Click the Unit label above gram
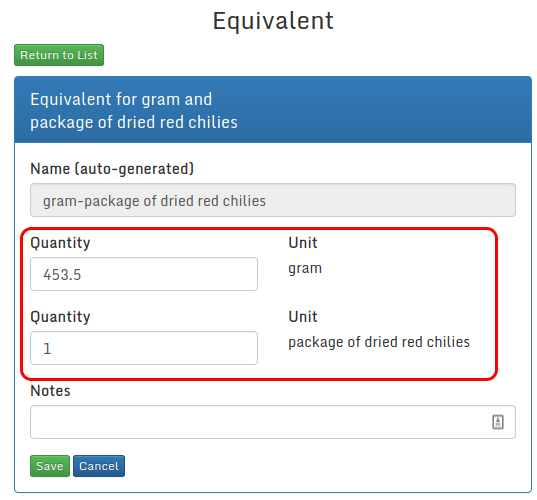Viewport: 537px width, 500px height. (303, 243)
